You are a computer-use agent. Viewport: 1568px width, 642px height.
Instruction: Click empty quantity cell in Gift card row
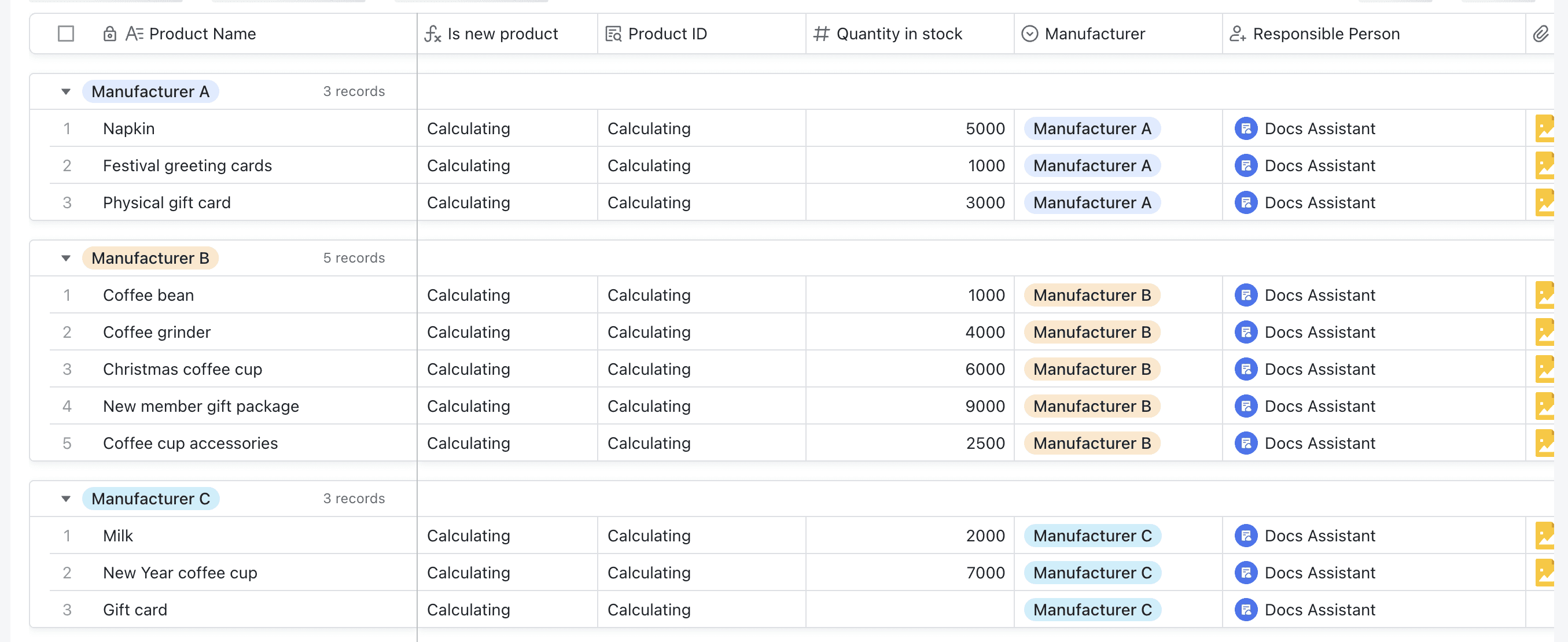point(910,610)
